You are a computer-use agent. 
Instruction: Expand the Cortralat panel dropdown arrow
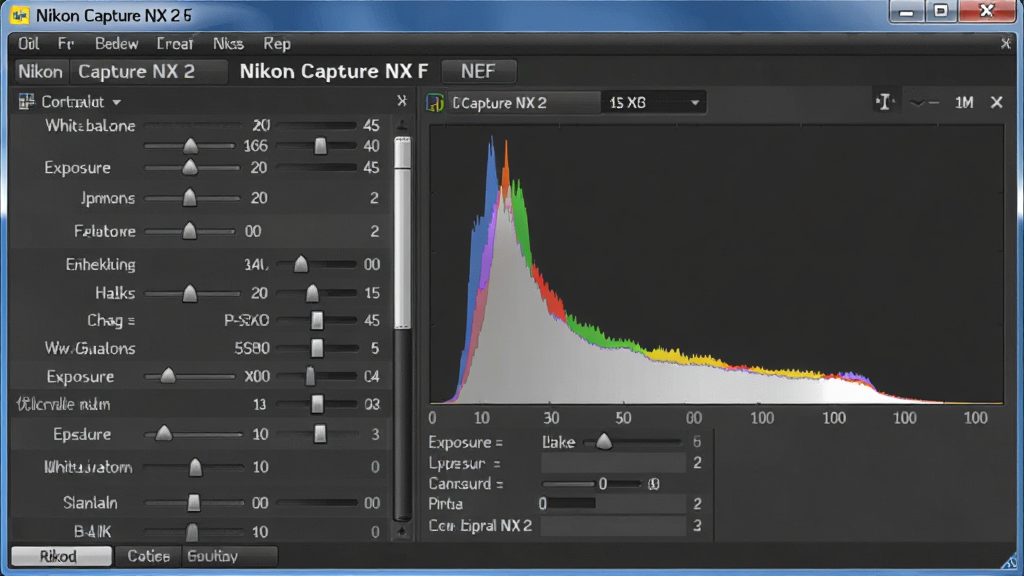[x=116, y=103]
